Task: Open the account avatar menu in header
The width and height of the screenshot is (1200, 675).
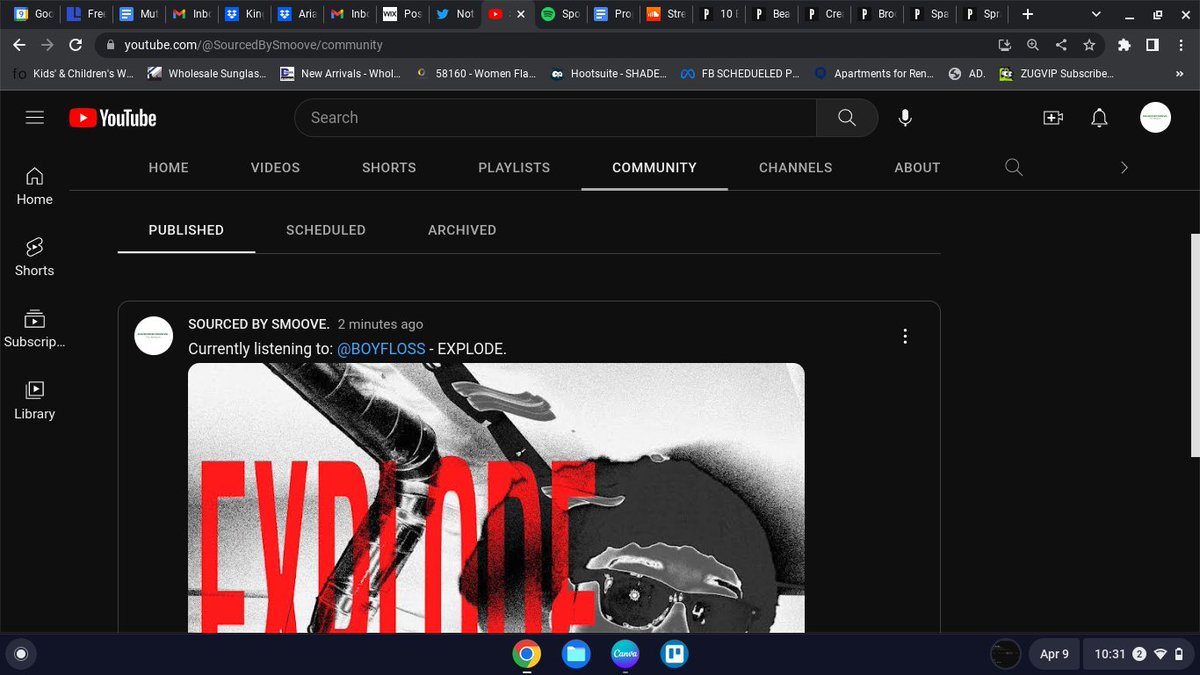Action: [1155, 117]
